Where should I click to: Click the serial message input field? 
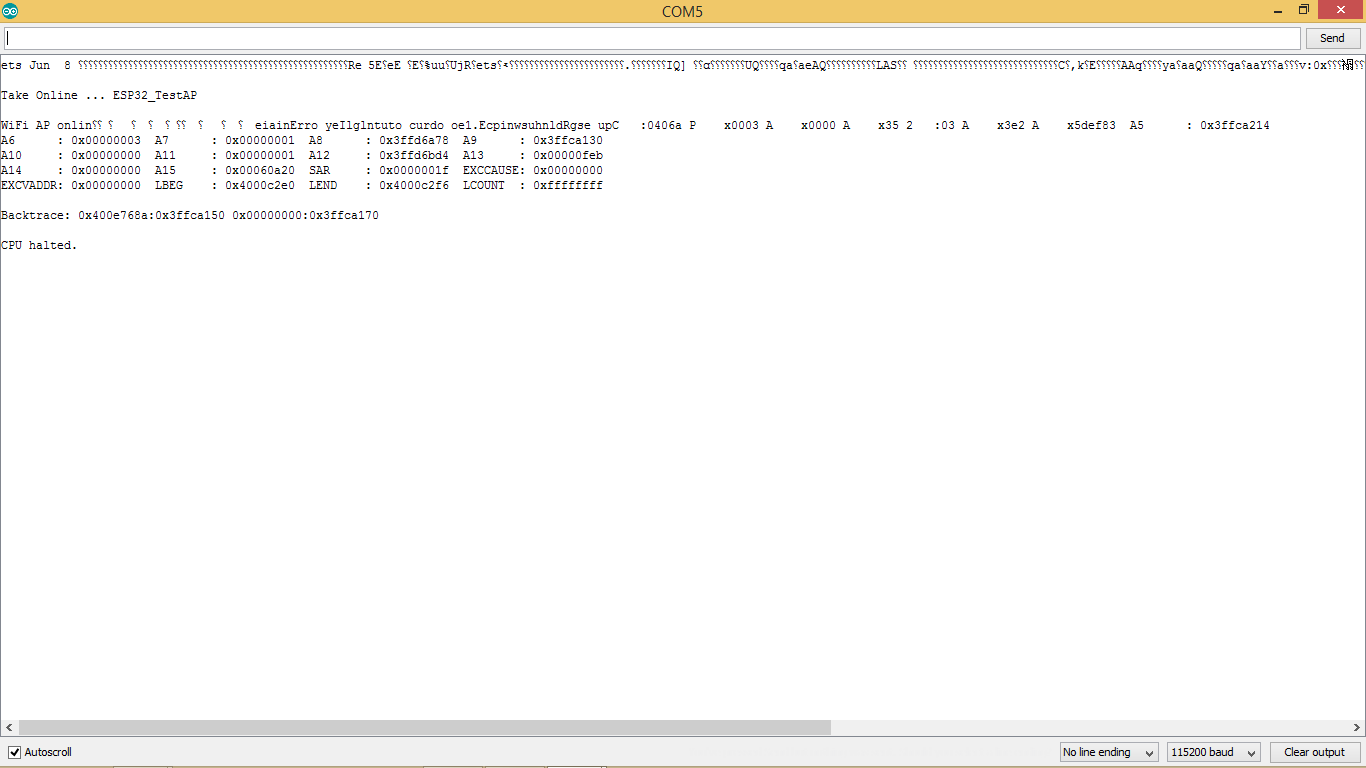click(653, 38)
